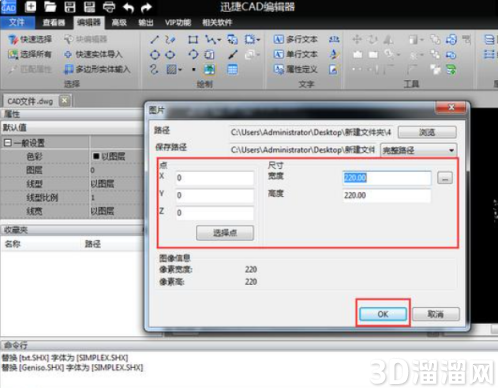Click the 线型 value 以图层
The width and height of the screenshot is (498, 388).
point(102,184)
